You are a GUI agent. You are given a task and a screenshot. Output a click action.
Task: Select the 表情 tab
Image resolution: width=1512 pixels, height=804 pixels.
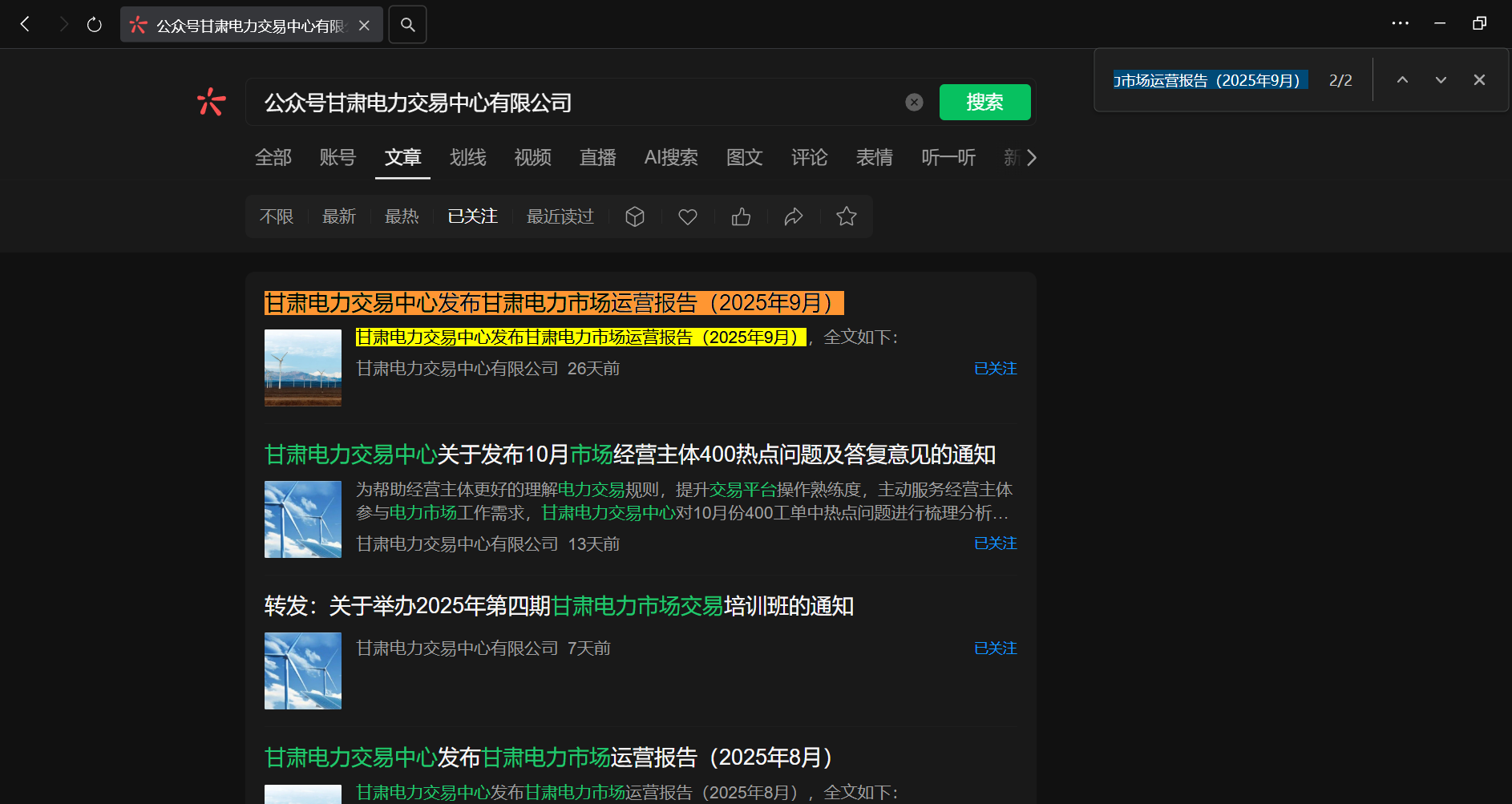tap(875, 157)
